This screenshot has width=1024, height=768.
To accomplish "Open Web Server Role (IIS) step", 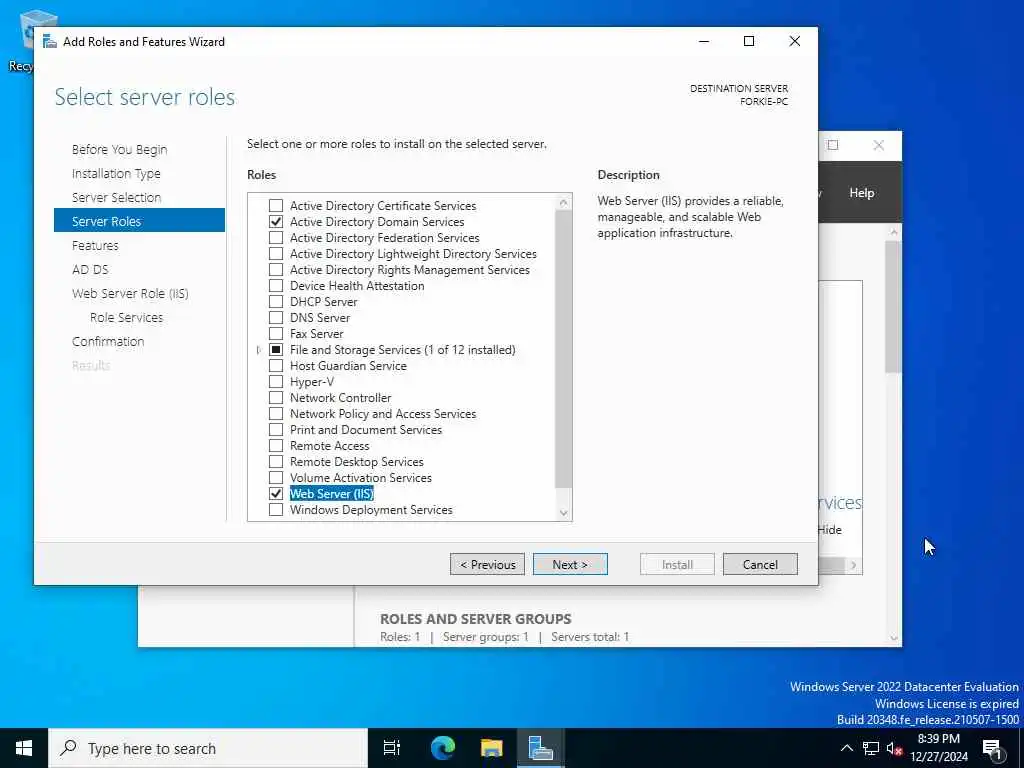I will pos(130,294).
